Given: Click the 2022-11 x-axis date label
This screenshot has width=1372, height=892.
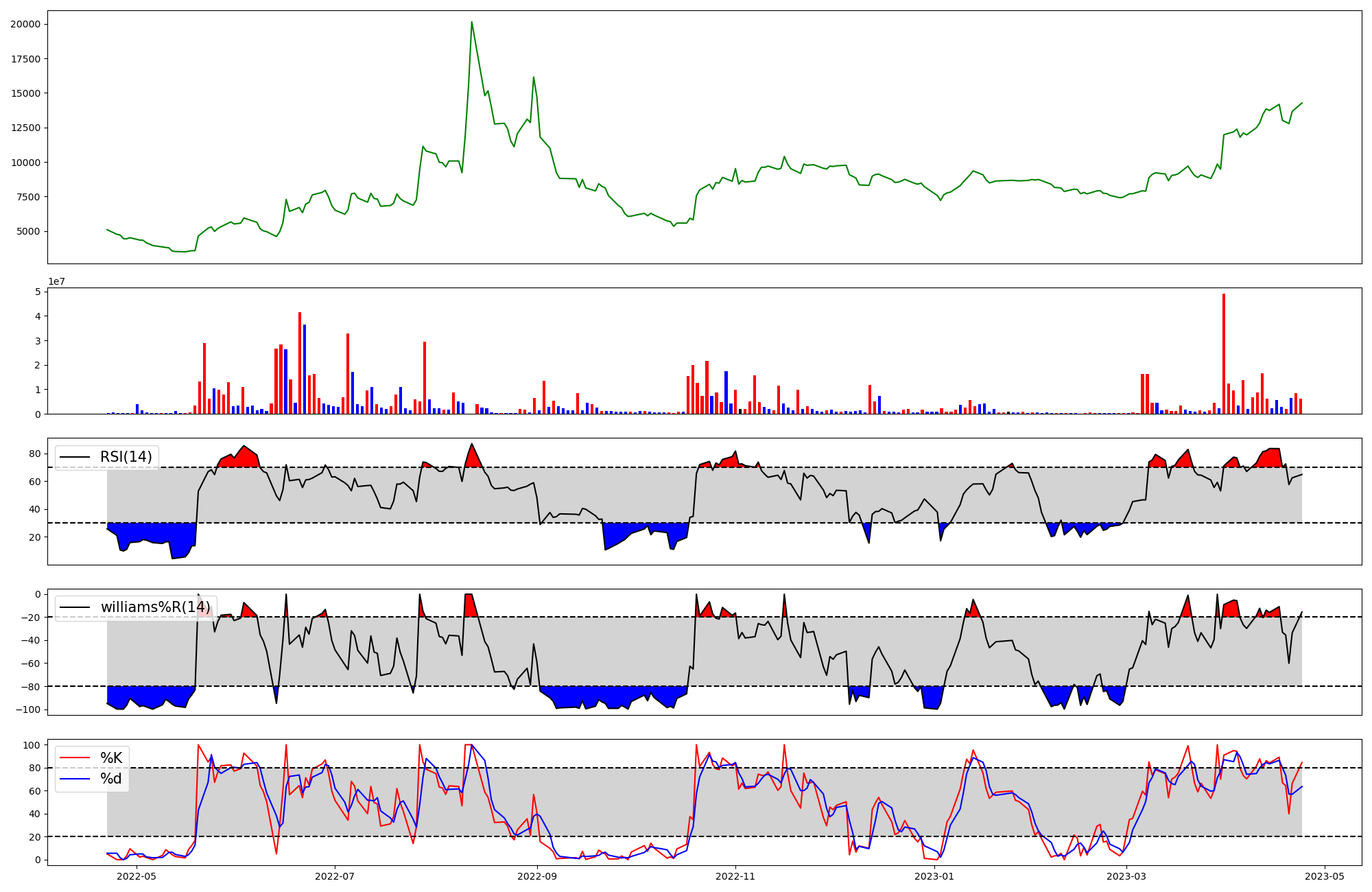Looking at the screenshot, I should [x=735, y=876].
